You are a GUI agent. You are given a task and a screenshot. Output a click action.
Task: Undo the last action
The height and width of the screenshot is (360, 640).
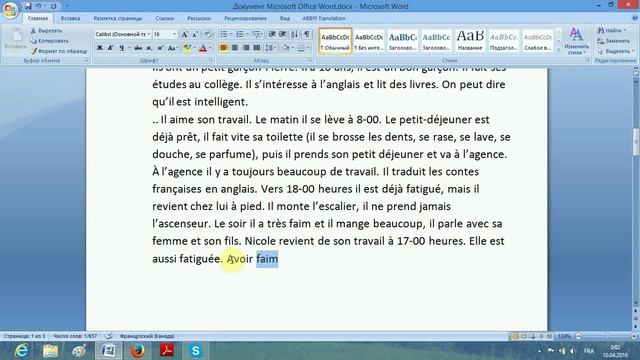38,6
